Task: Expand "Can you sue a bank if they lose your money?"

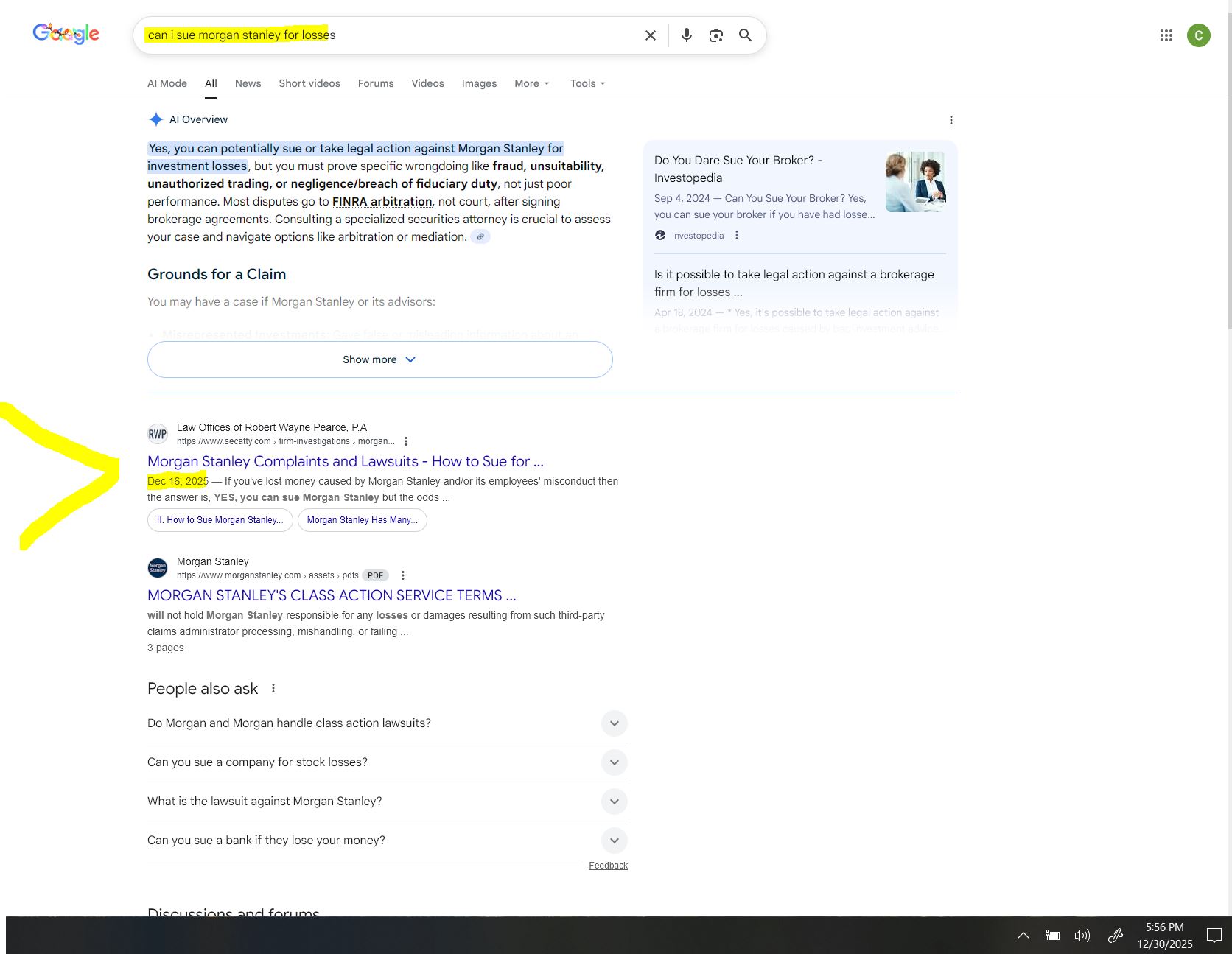Action: point(614,841)
